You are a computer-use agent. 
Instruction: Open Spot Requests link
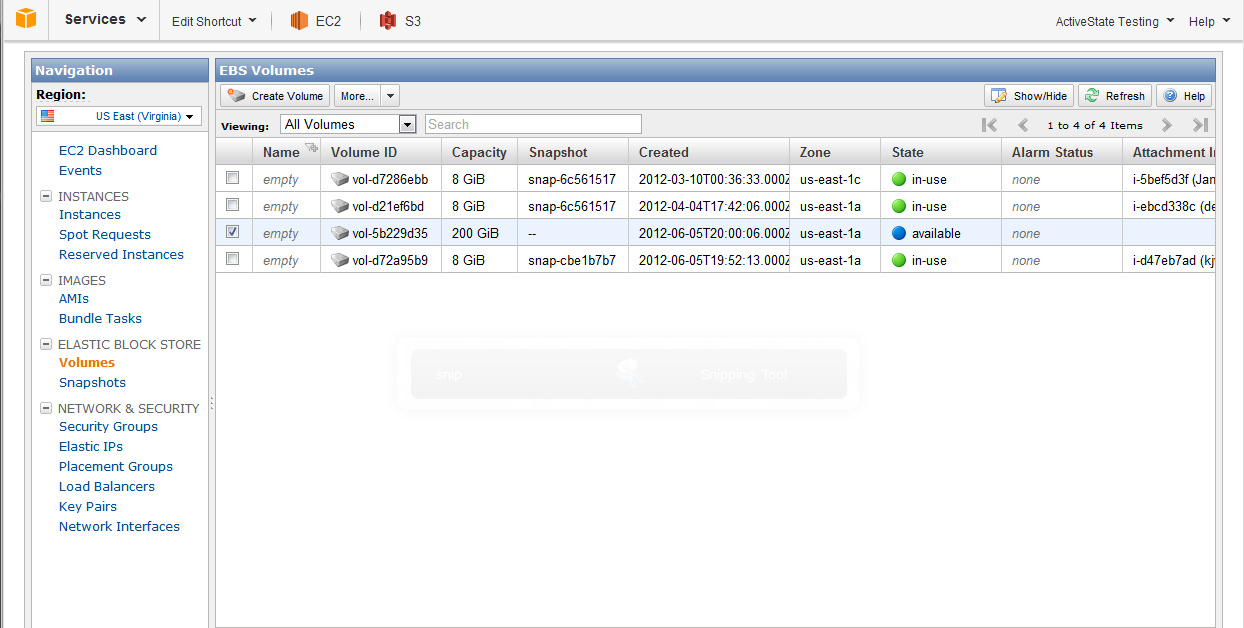click(105, 234)
